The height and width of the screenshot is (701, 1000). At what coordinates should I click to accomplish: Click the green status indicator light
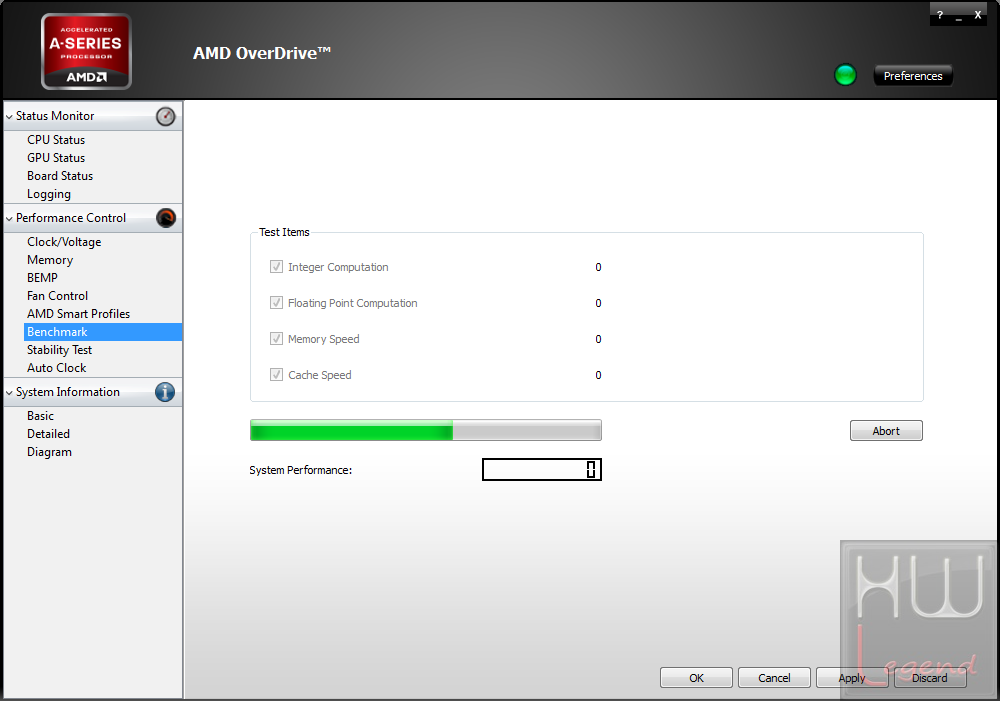click(x=845, y=75)
